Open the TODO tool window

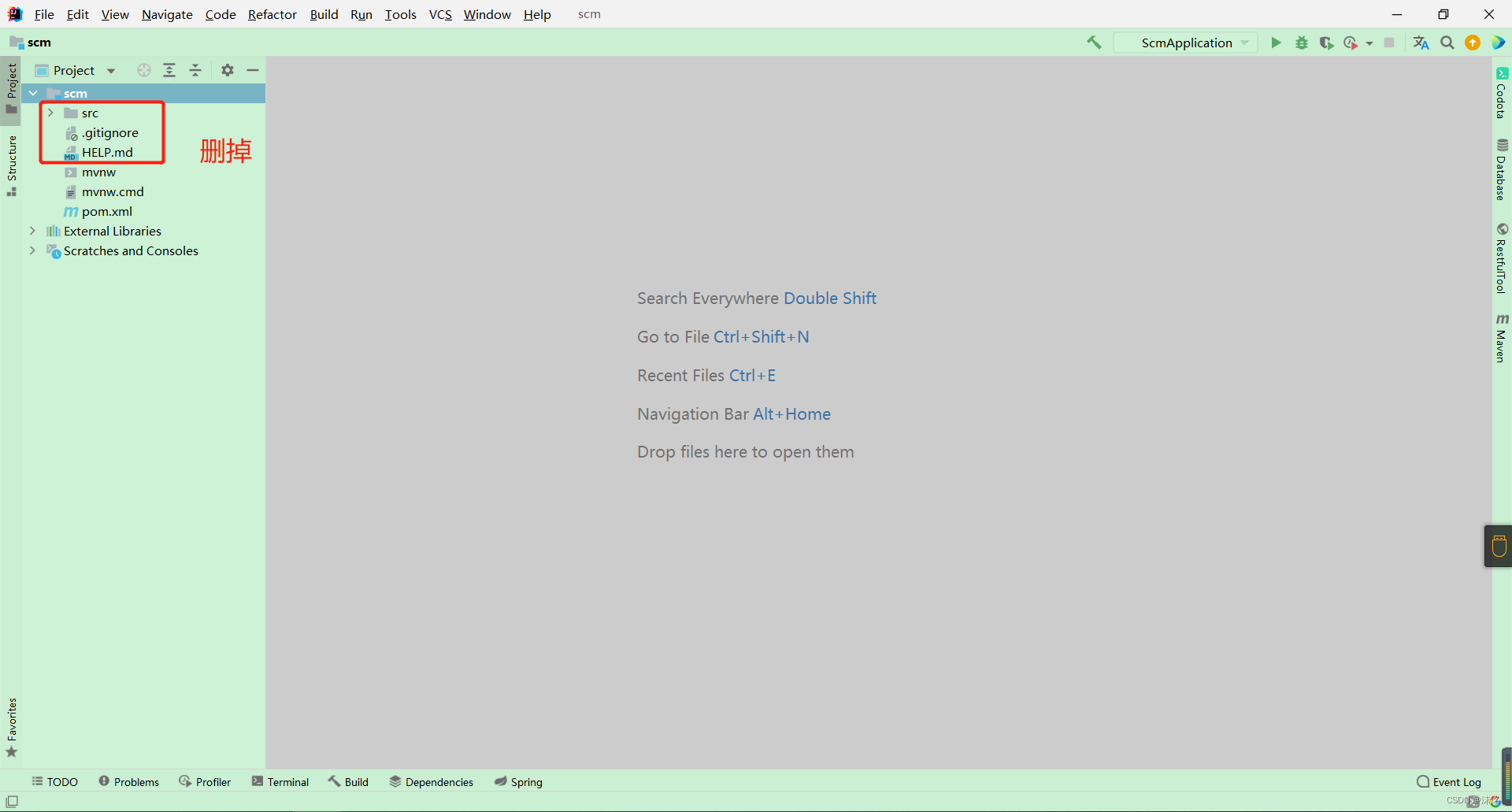click(54, 781)
